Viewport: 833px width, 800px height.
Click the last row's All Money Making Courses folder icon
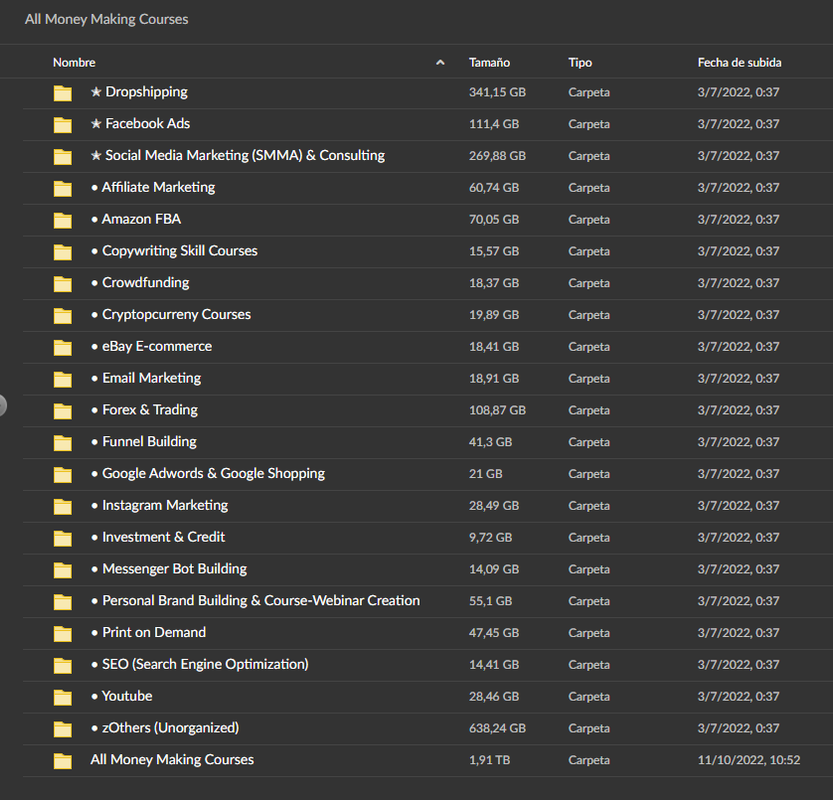(63, 761)
